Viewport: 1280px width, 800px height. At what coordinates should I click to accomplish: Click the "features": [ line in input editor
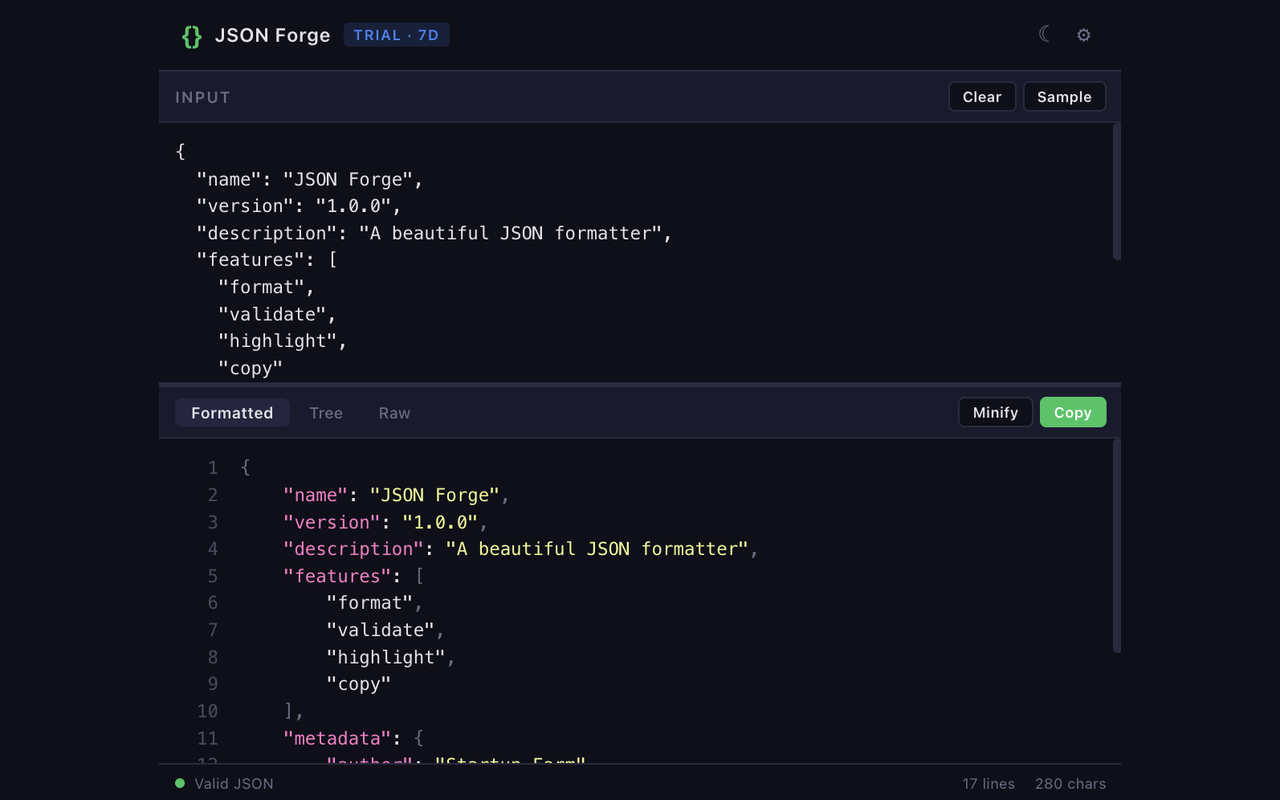(x=267, y=260)
